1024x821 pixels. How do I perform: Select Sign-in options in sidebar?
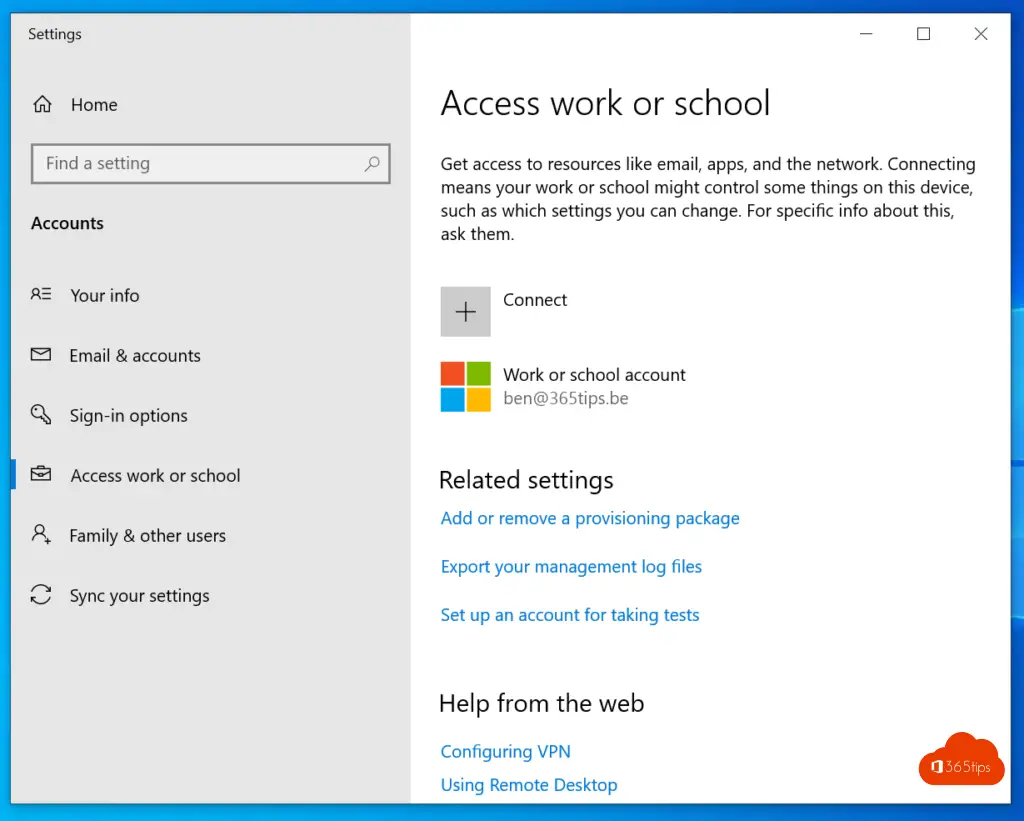pyautogui.click(x=129, y=415)
